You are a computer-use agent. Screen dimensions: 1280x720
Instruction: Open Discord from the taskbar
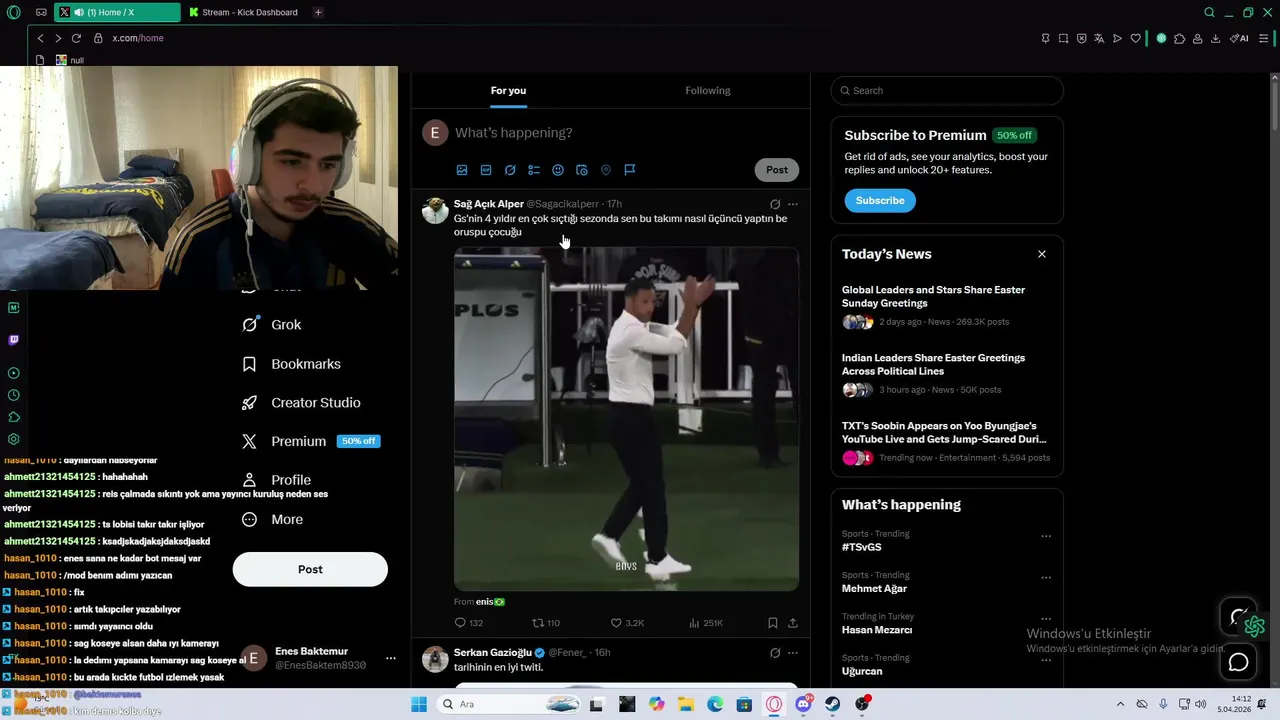[803, 704]
